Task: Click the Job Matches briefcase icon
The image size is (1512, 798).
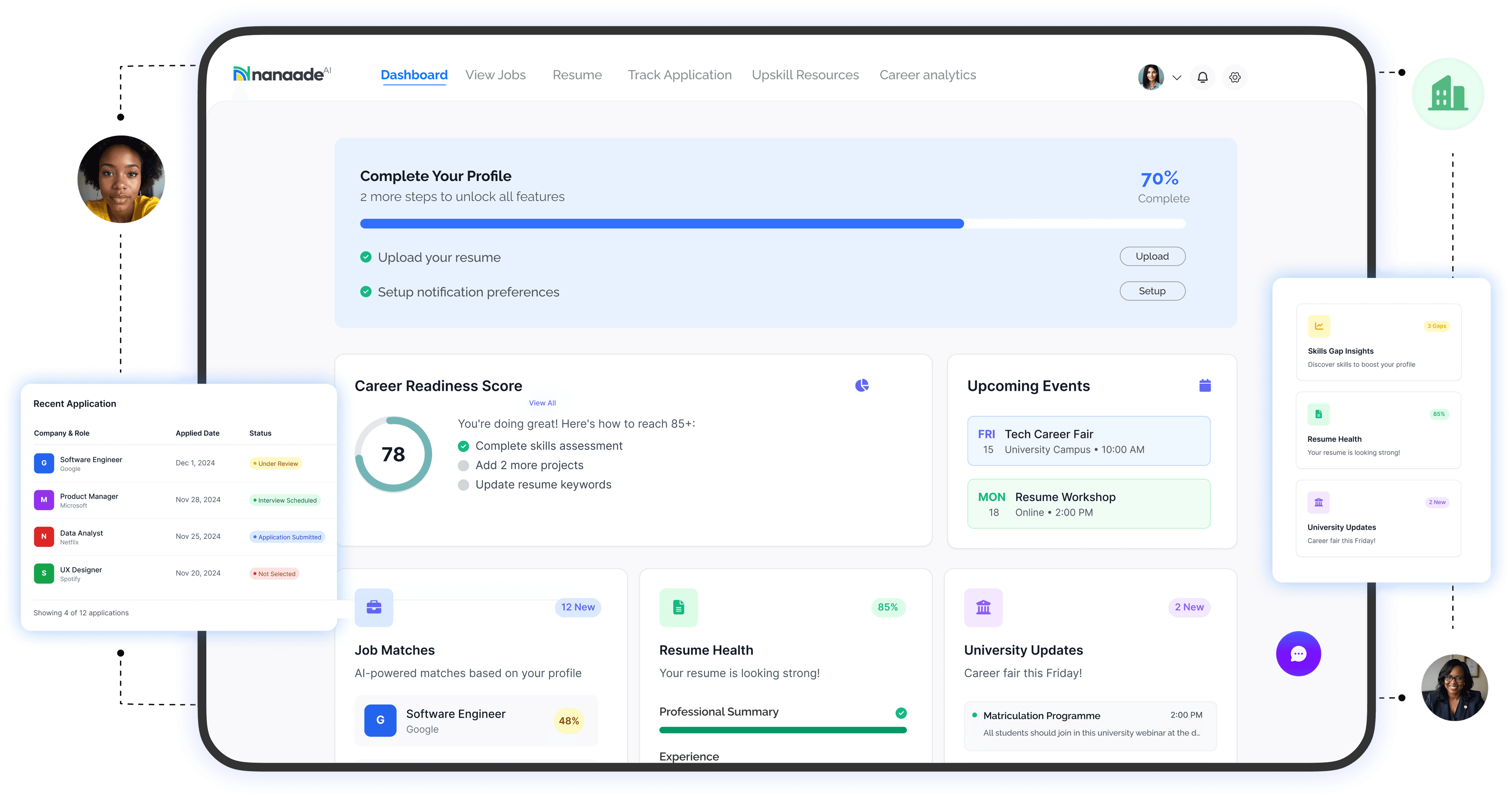Action: point(374,607)
